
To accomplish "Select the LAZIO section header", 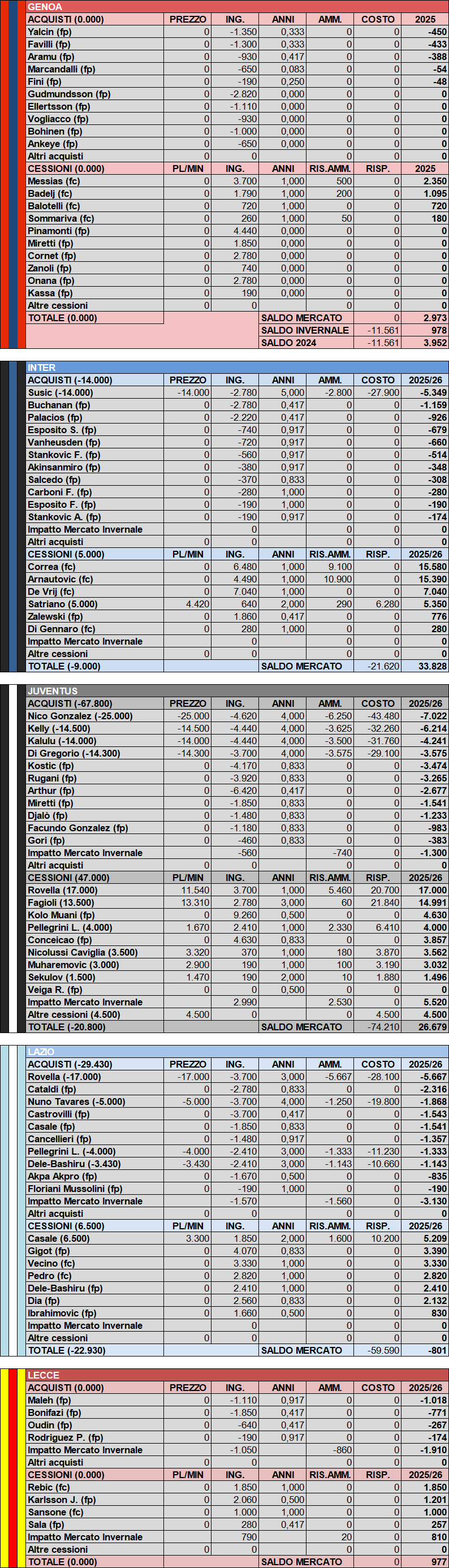I will point(237,1052).
